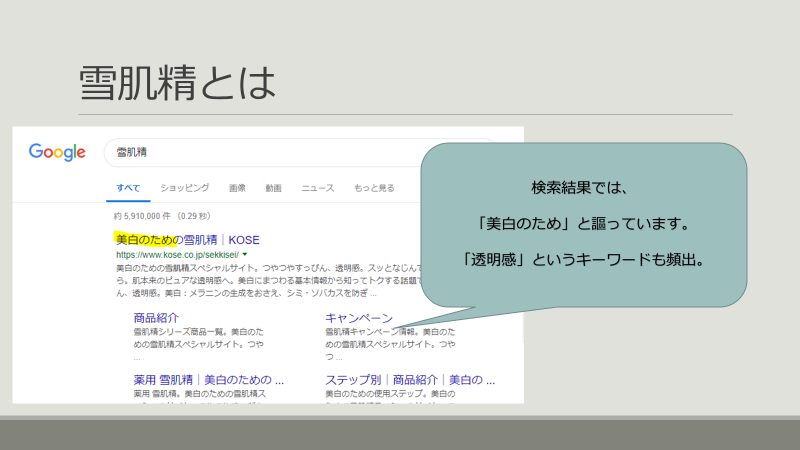Open the 商品紹介 sitelink
800x450 pixels.
[156, 318]
